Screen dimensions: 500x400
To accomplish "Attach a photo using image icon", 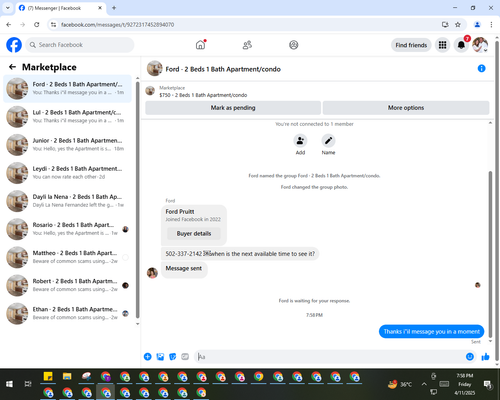I will (x=160, y=357).
